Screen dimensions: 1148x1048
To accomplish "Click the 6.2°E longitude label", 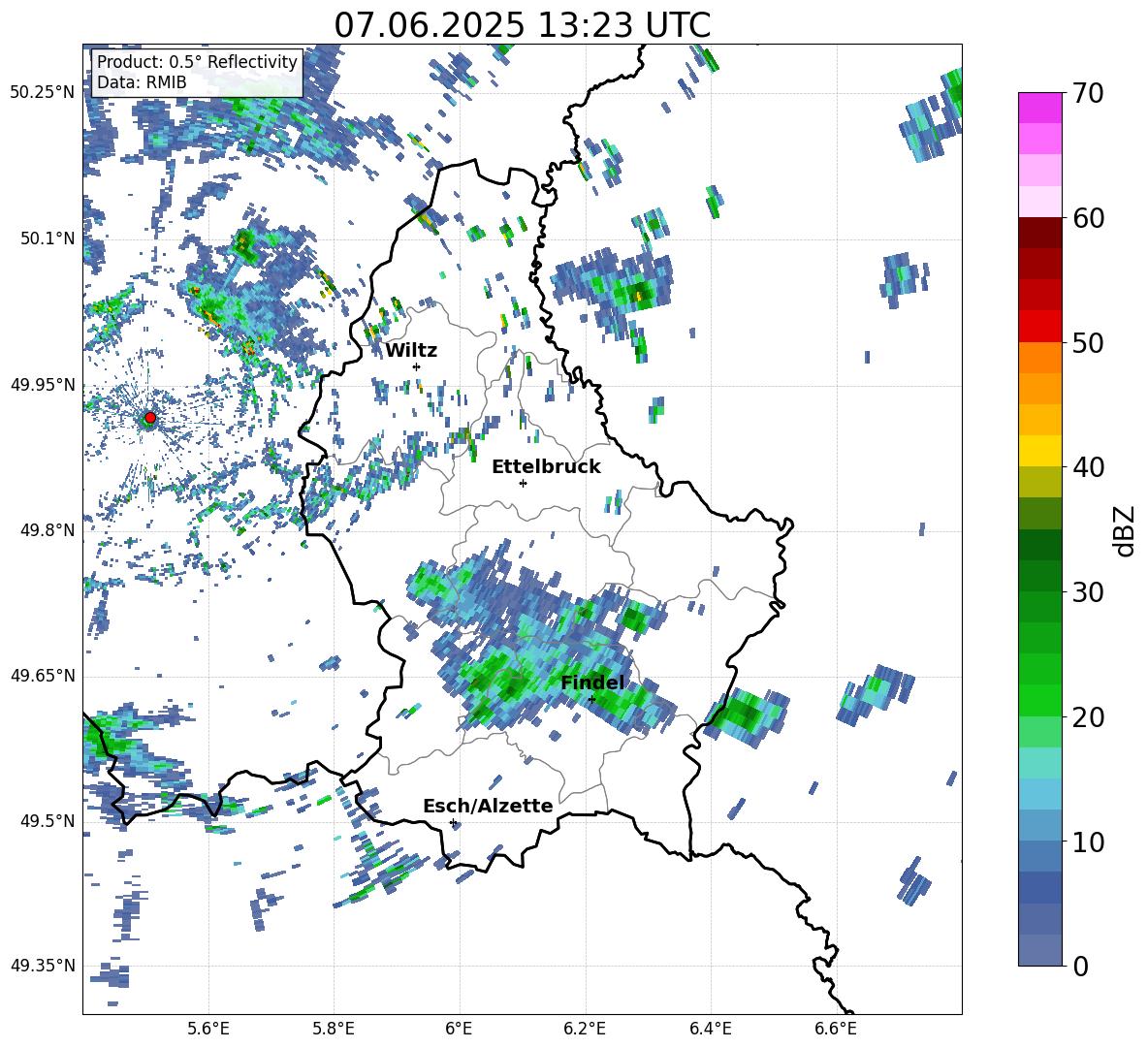I will [x=585, y=1030].
